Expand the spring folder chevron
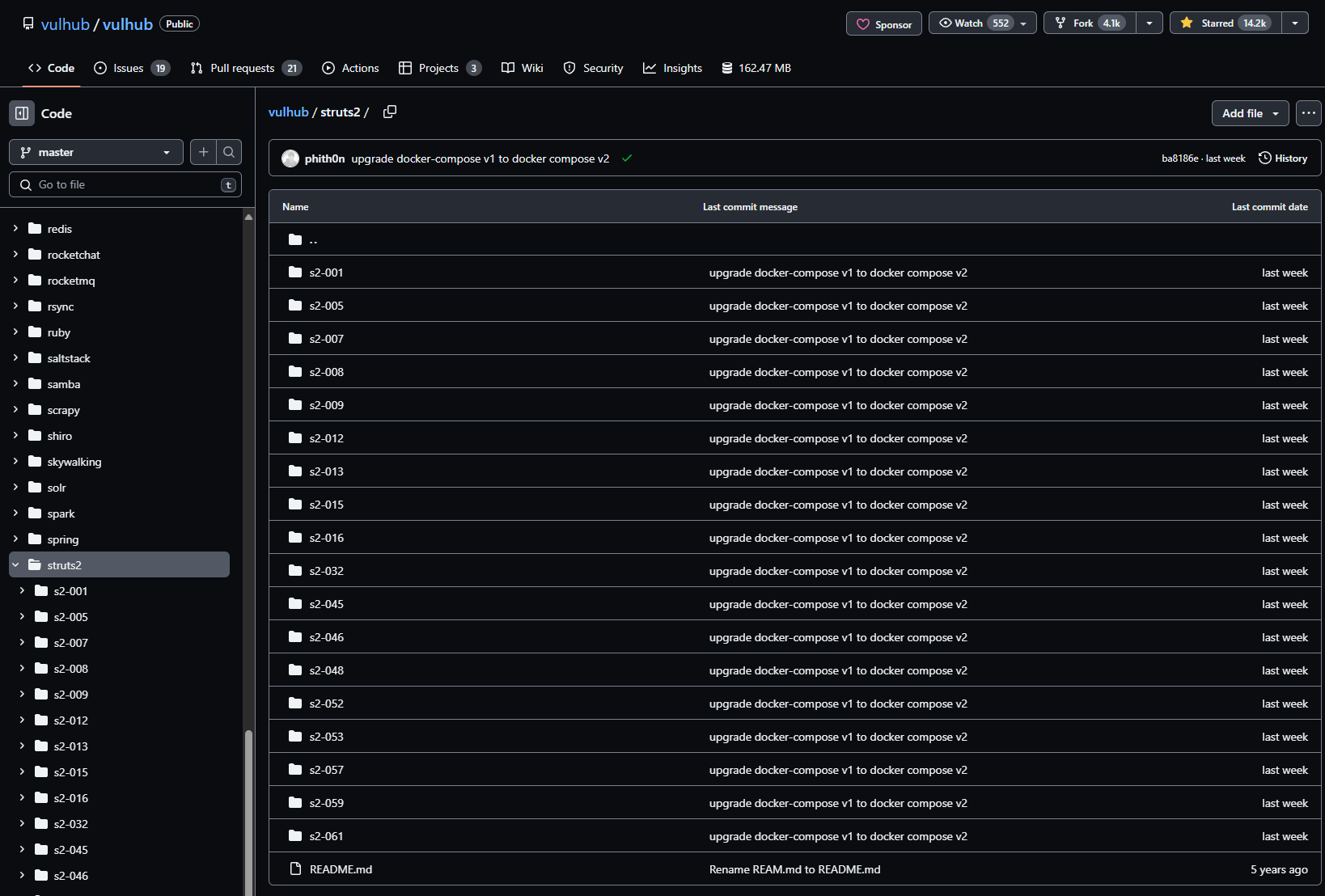1325x896 pixels. (15, 539)
